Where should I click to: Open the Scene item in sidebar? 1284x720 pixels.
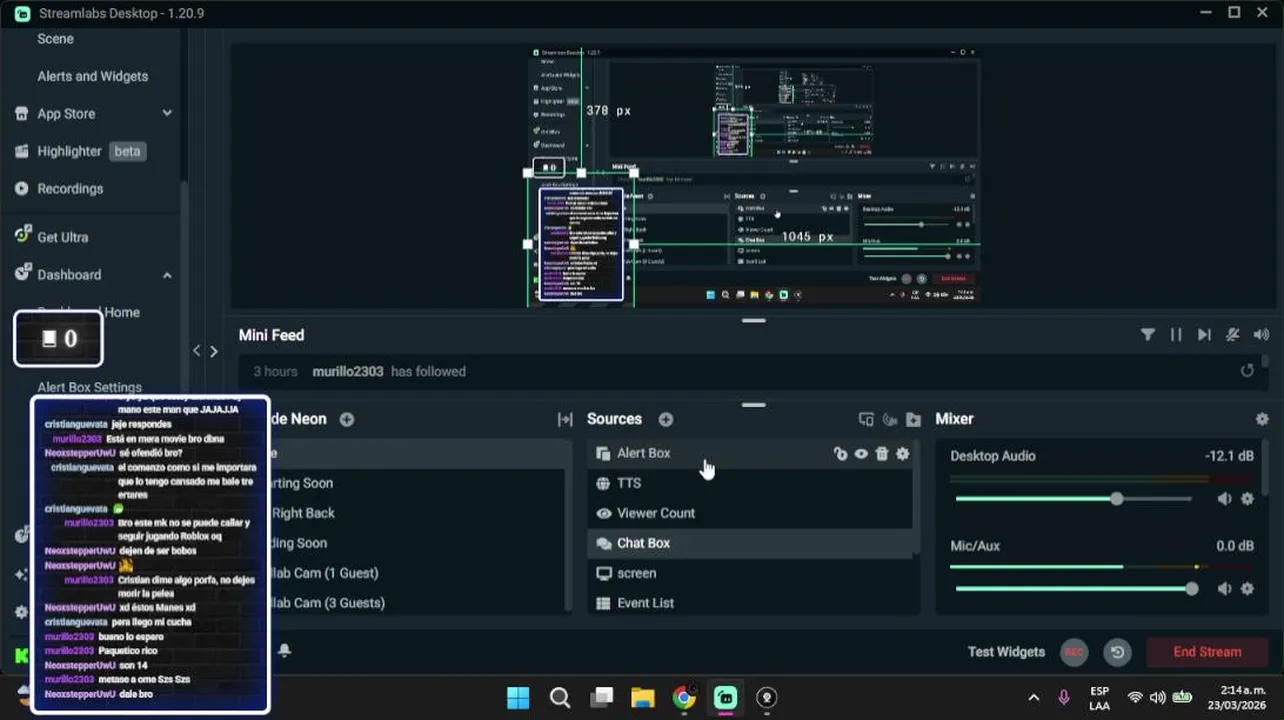point(55,39)
